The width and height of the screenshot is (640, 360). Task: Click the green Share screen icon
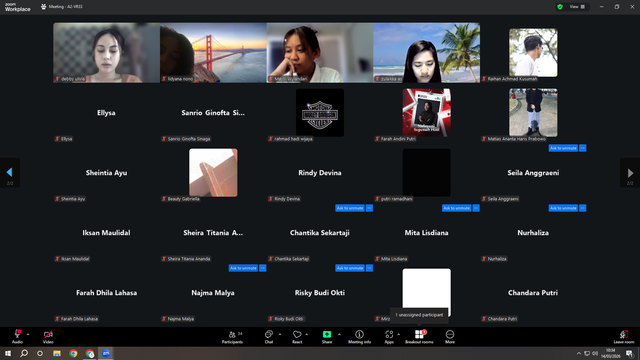click(x=327, y=334)
